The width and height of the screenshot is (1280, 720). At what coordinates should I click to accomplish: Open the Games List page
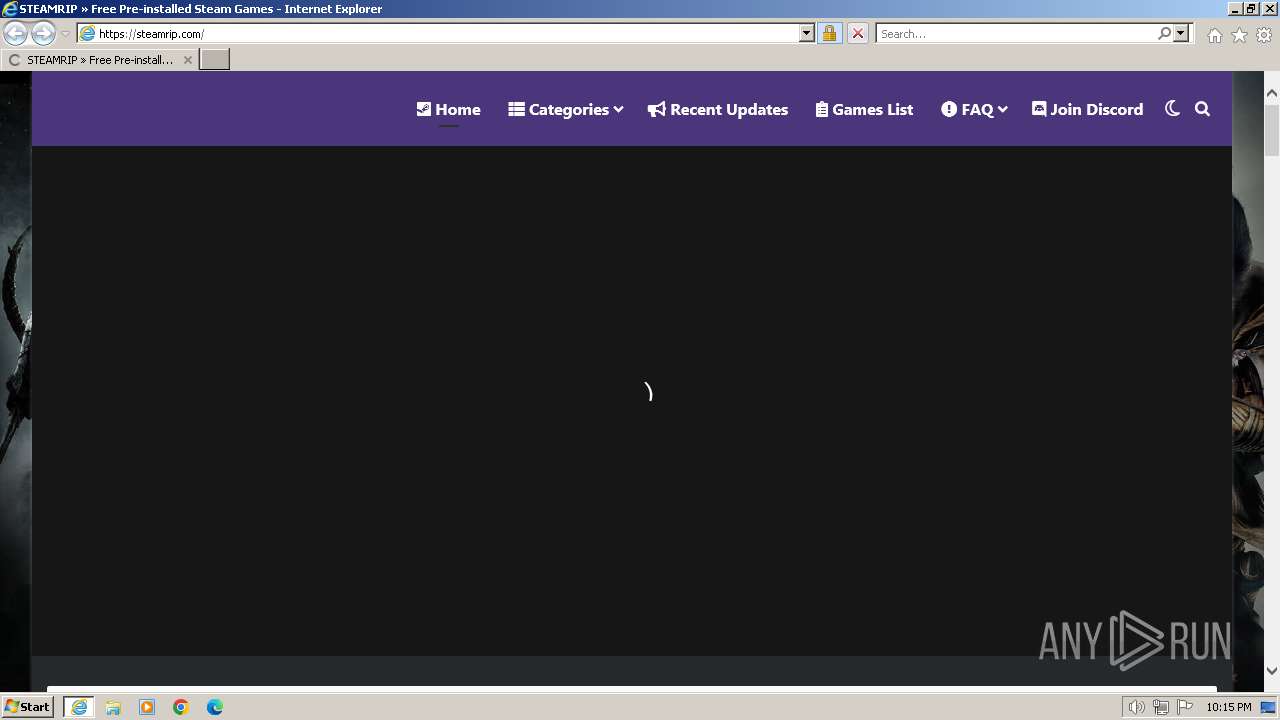click(x=864, y=109)
